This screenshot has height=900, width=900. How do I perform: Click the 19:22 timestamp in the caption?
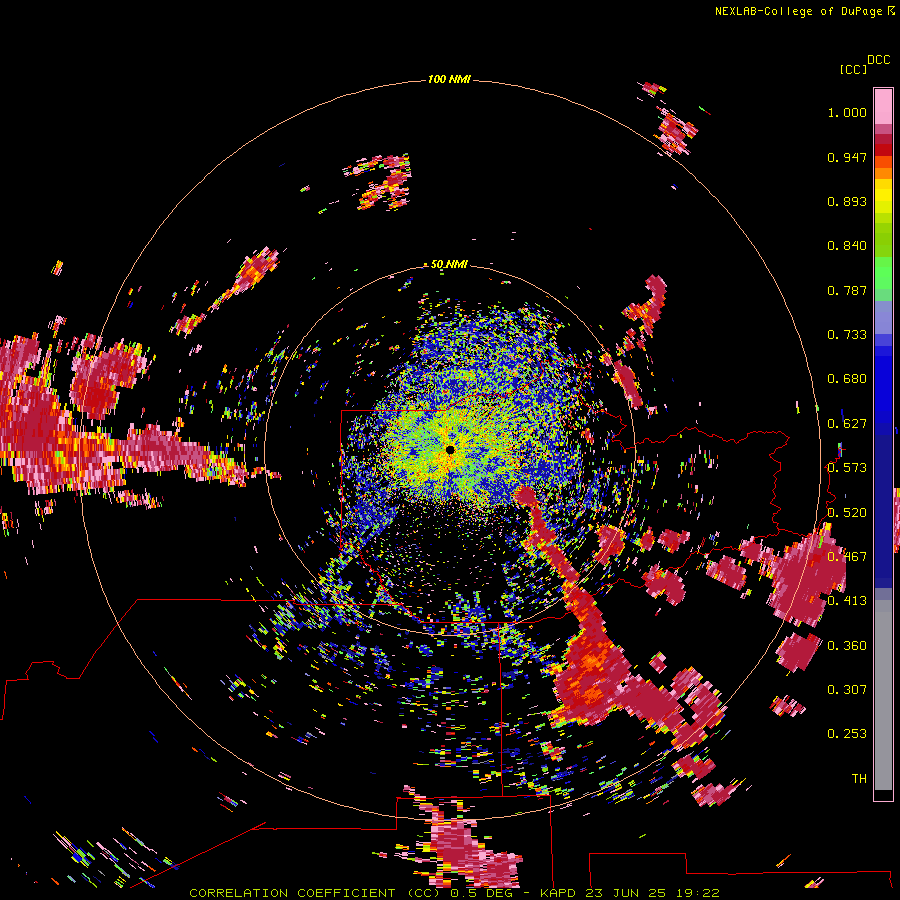(x=697, y=893)
